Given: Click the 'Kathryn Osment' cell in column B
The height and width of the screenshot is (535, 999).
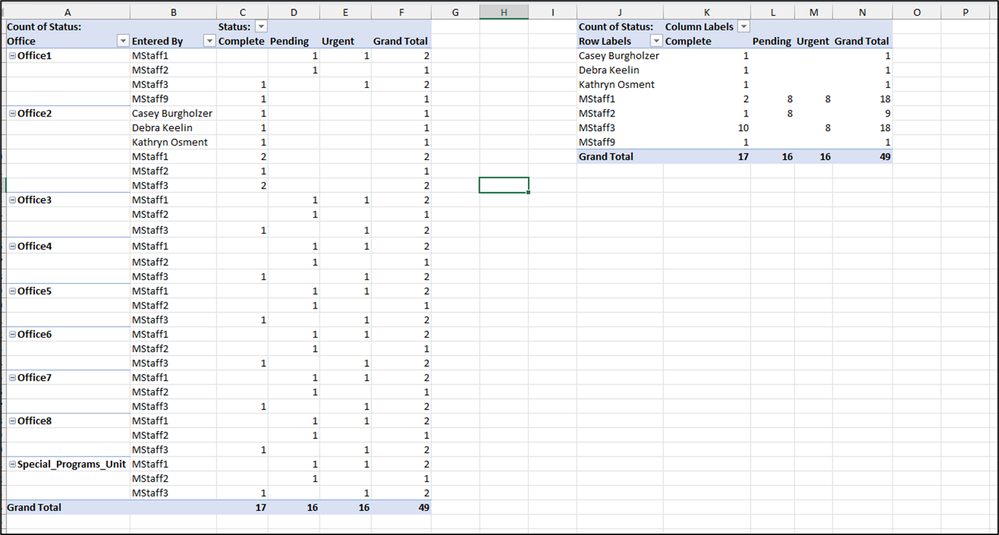Looking at the screenshot, I should (x=173, y=142).
